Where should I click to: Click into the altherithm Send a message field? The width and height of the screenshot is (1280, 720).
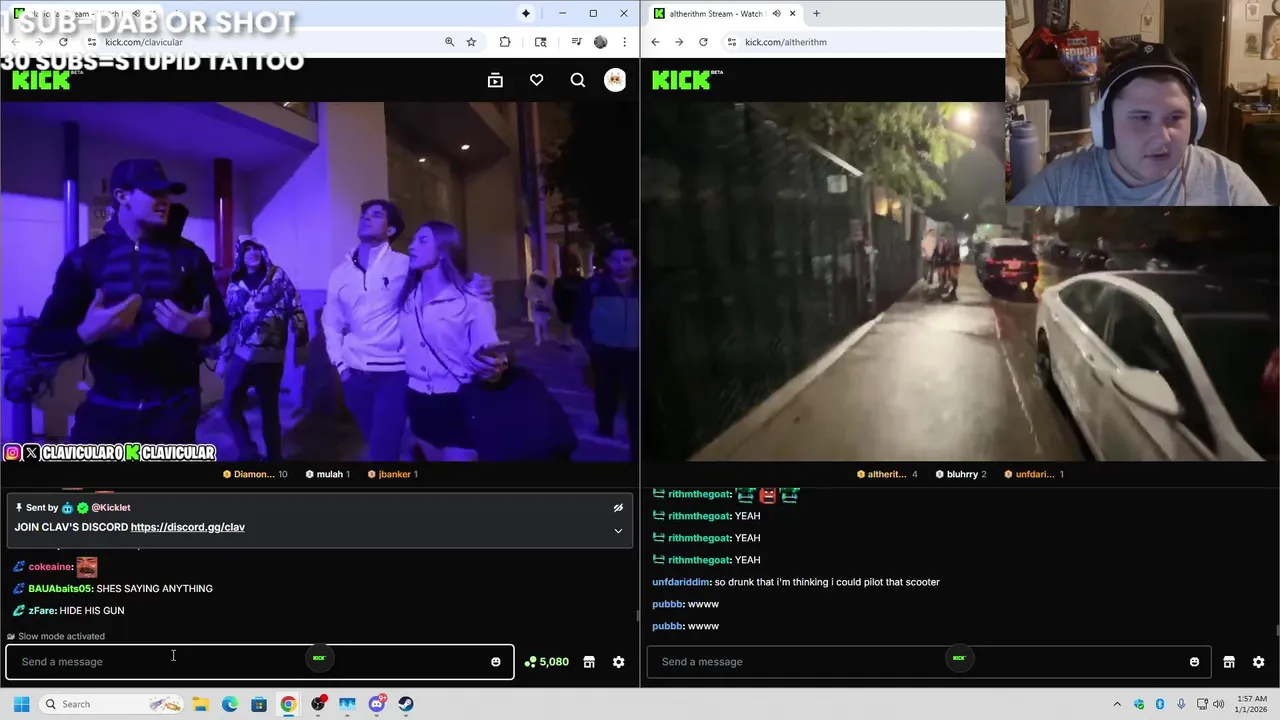pyautogui.click(x=929, y=662)
